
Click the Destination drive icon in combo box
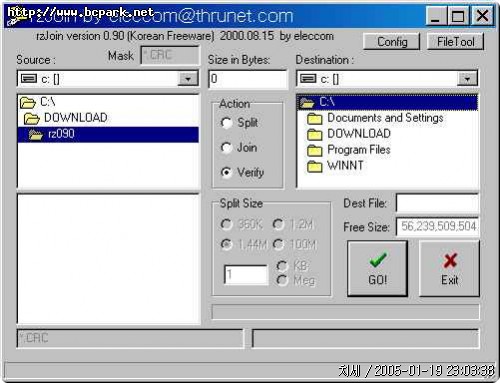click(308, 79)
